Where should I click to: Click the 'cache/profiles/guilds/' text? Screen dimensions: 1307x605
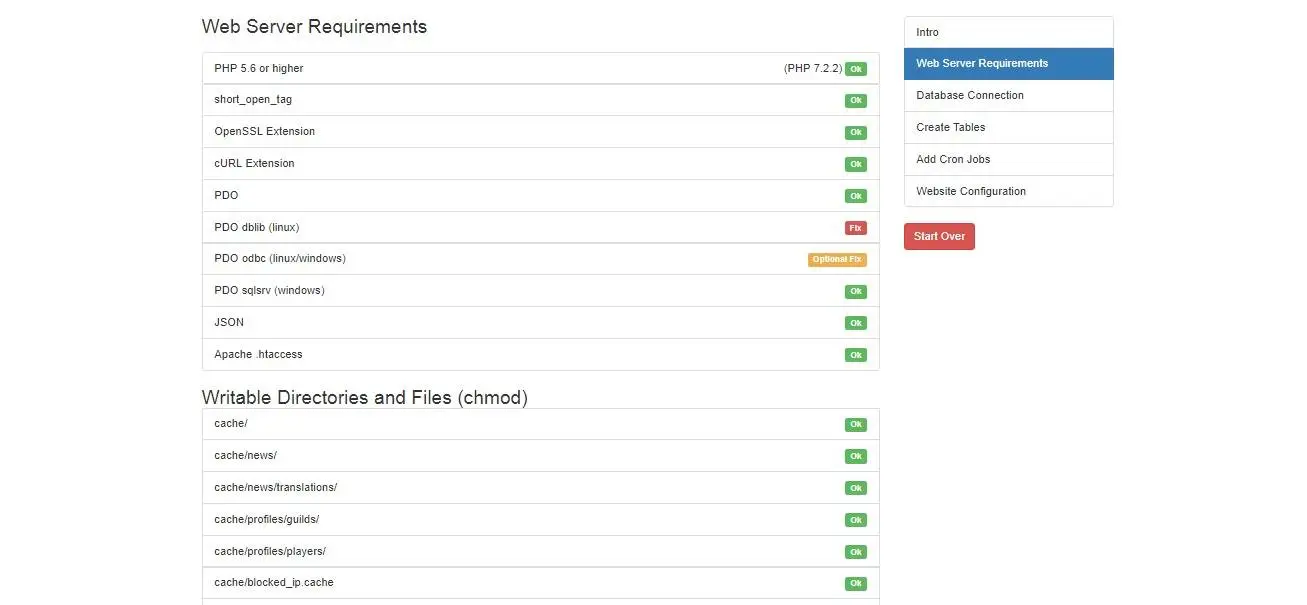(267, 519)
